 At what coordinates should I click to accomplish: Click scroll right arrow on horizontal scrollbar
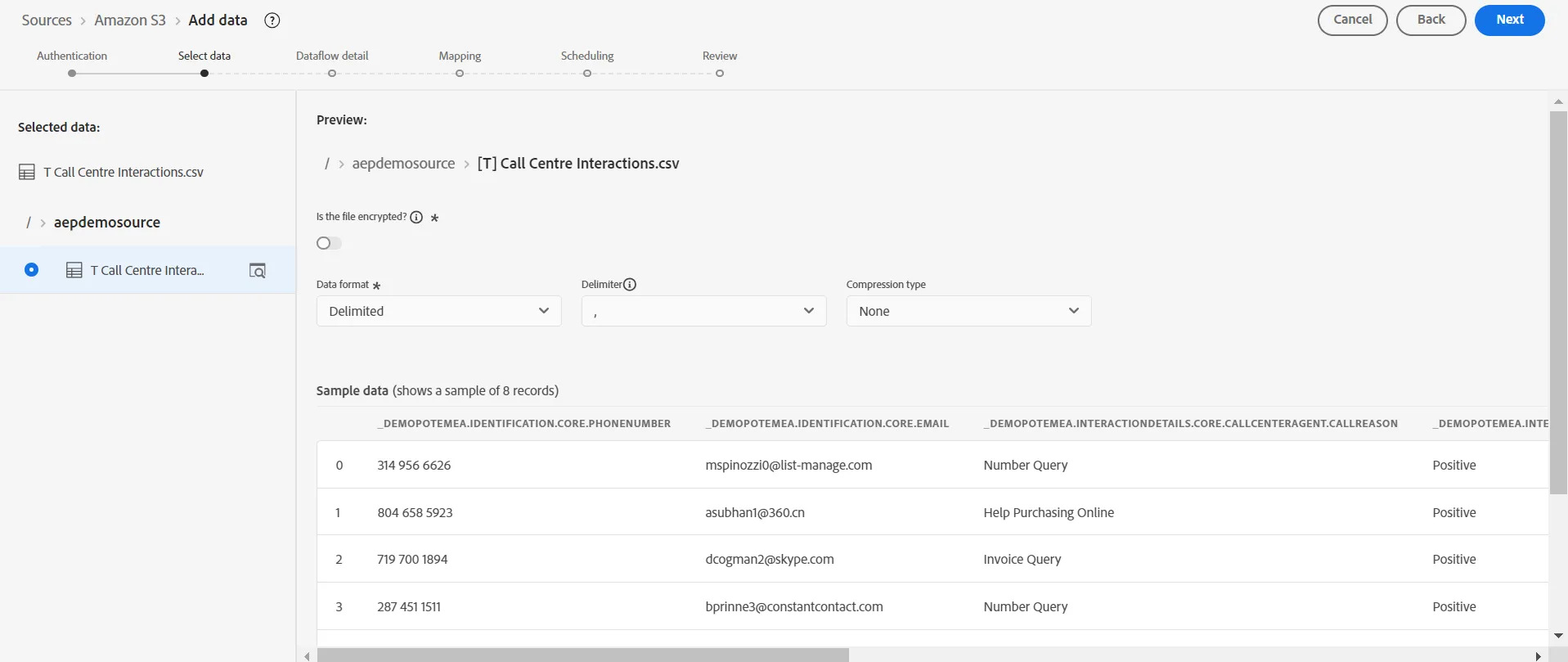click(x=1538, y=655)
